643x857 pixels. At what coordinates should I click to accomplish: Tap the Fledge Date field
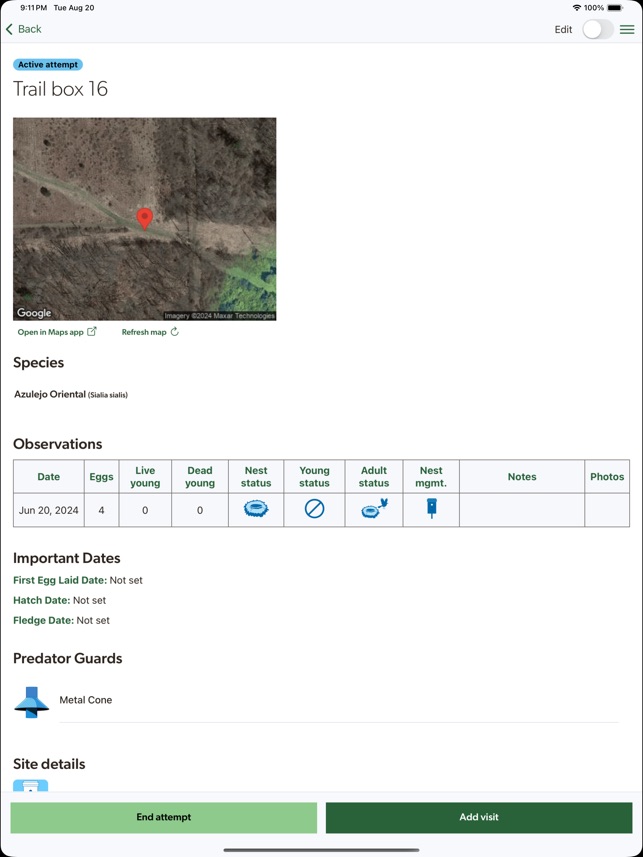coord(61,620)
